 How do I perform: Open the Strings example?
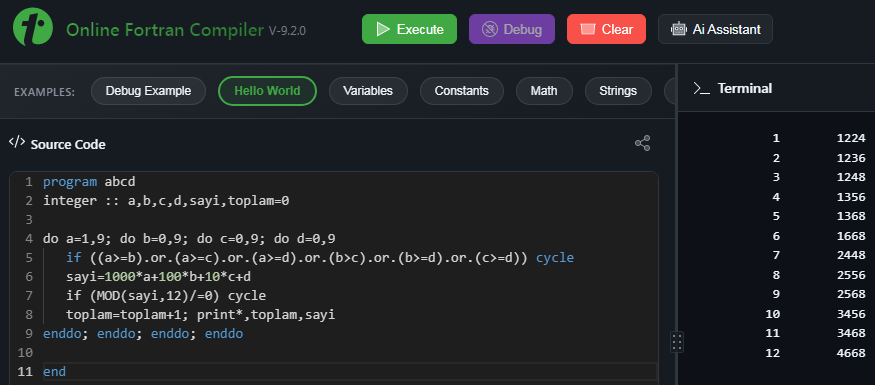(x=618, y=91)
